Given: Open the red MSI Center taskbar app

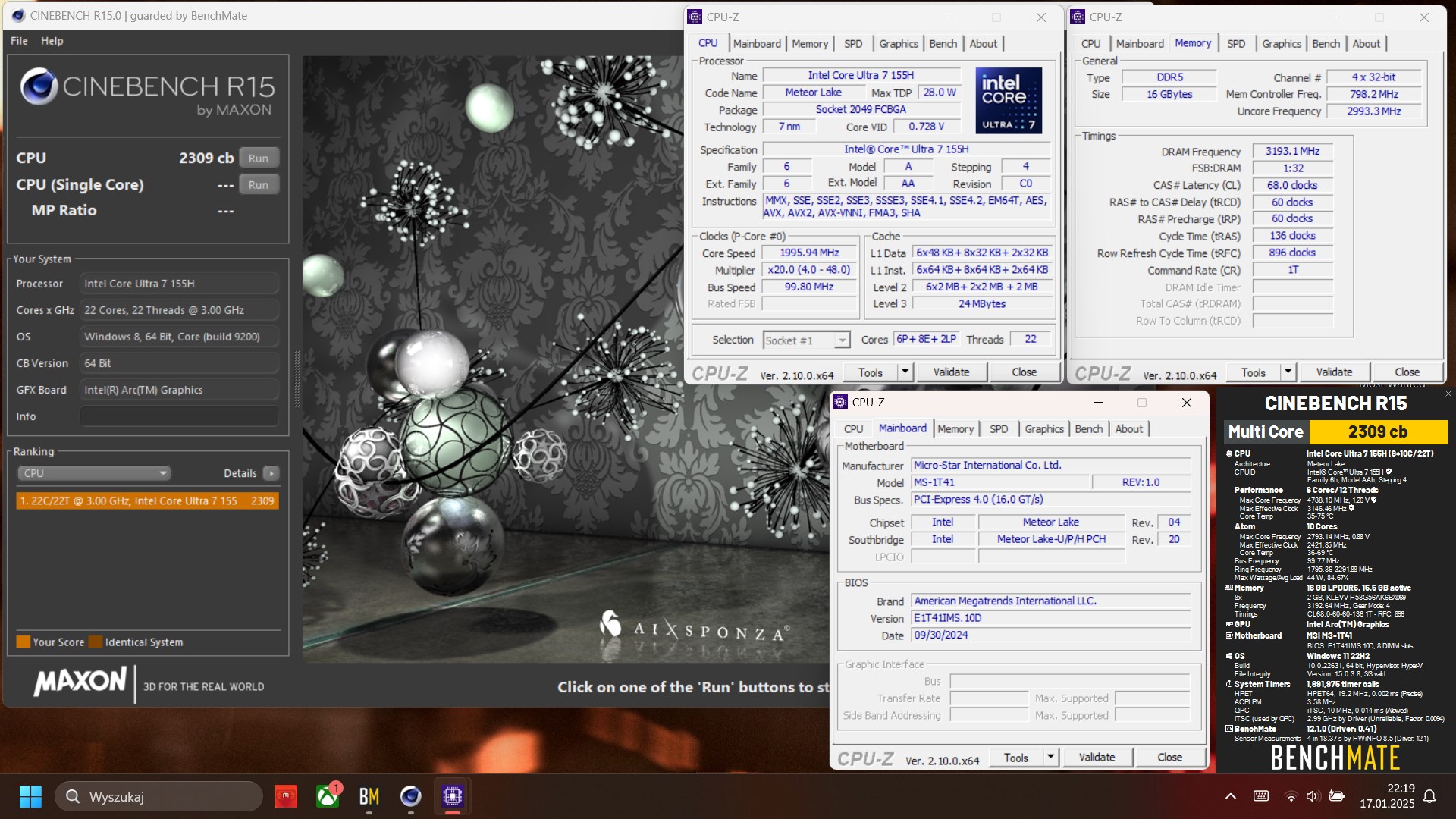Looking at the screenshot, I should click(x=285, y=796).
